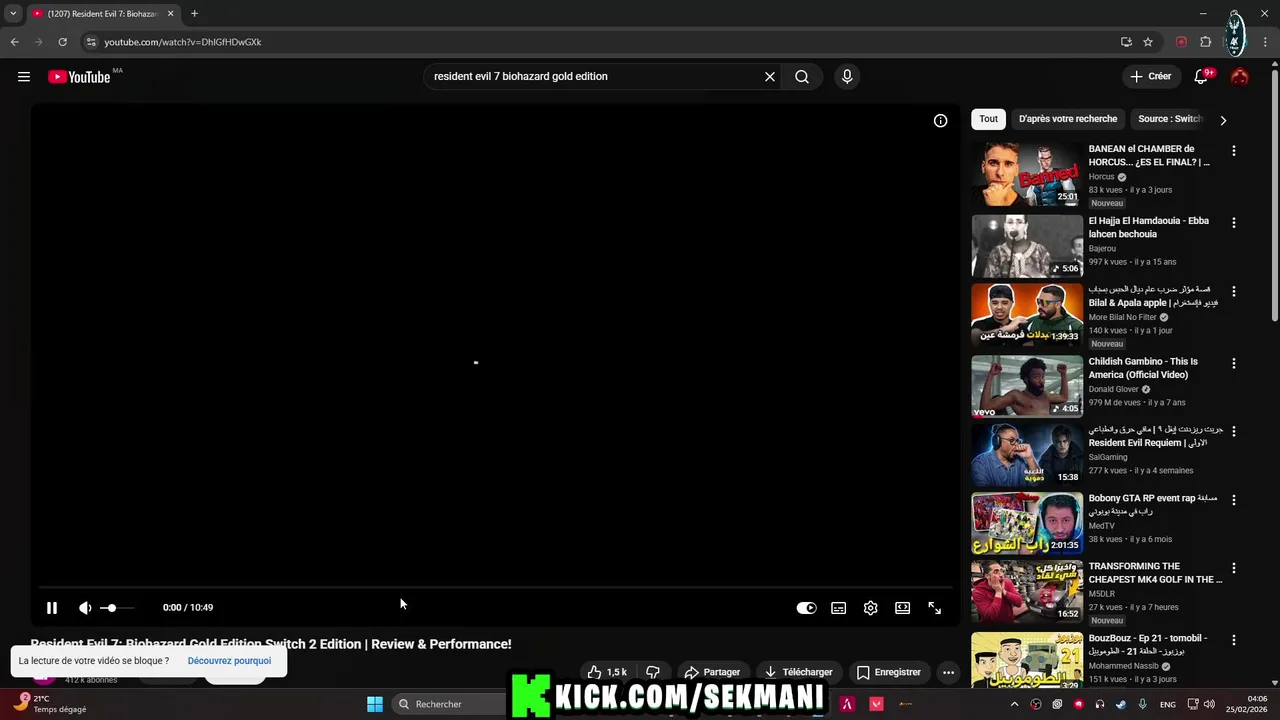Reload the page in browser
The width and height of the screenshot is (1280, 720).
[x=62, y=42]
